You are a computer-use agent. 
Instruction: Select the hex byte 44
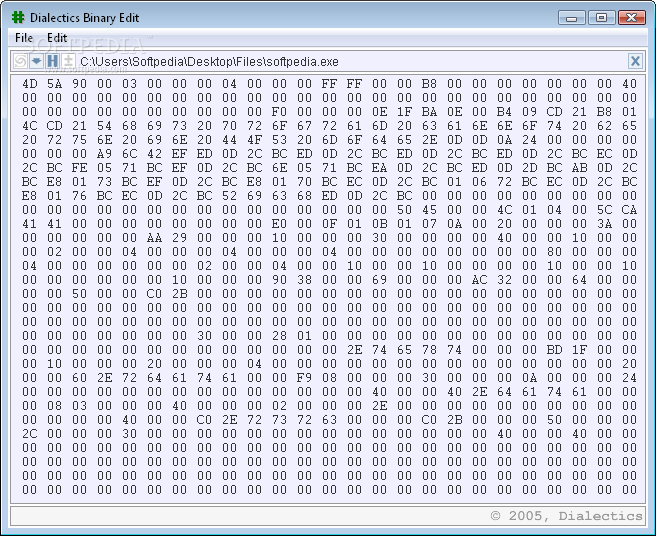[229, 140]
